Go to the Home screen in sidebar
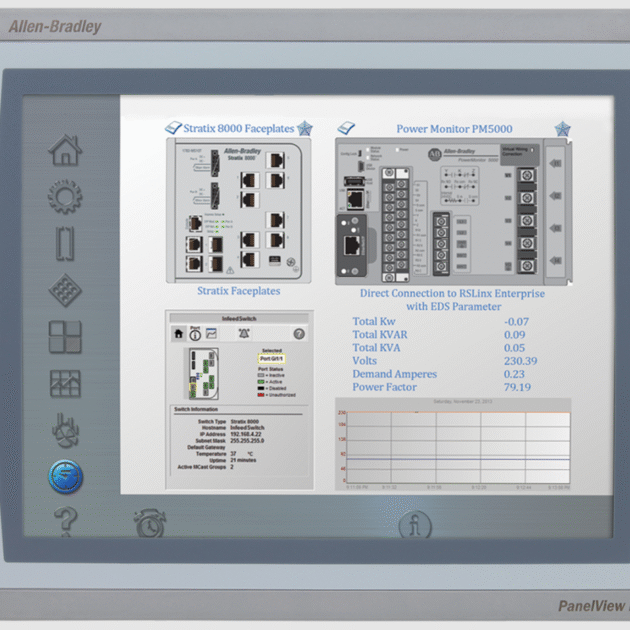 click(x=65, y=150)
